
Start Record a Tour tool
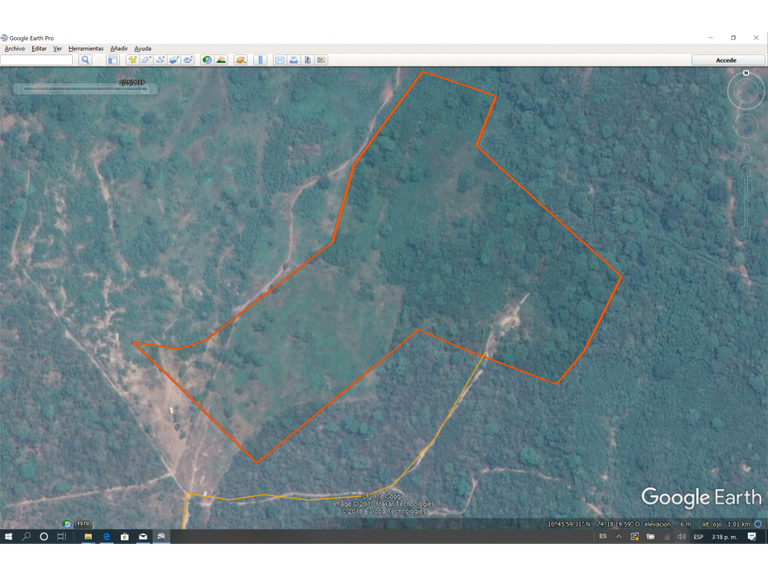pyautogui.click(x=187, y=60)
